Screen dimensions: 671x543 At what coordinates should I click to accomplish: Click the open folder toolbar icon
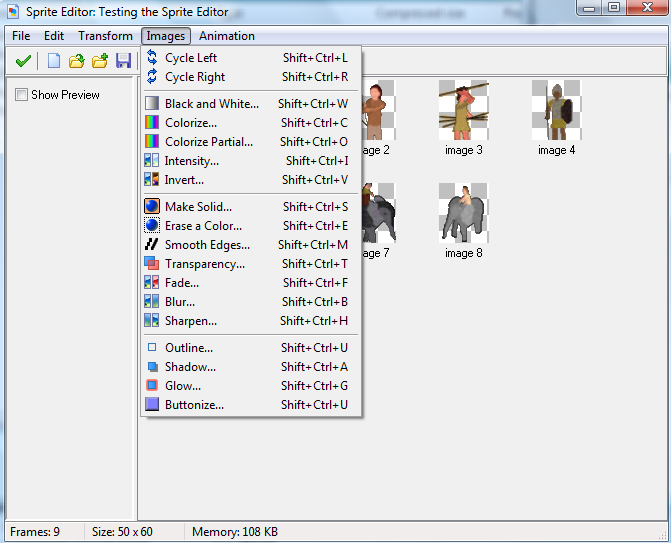click(77, 61)
